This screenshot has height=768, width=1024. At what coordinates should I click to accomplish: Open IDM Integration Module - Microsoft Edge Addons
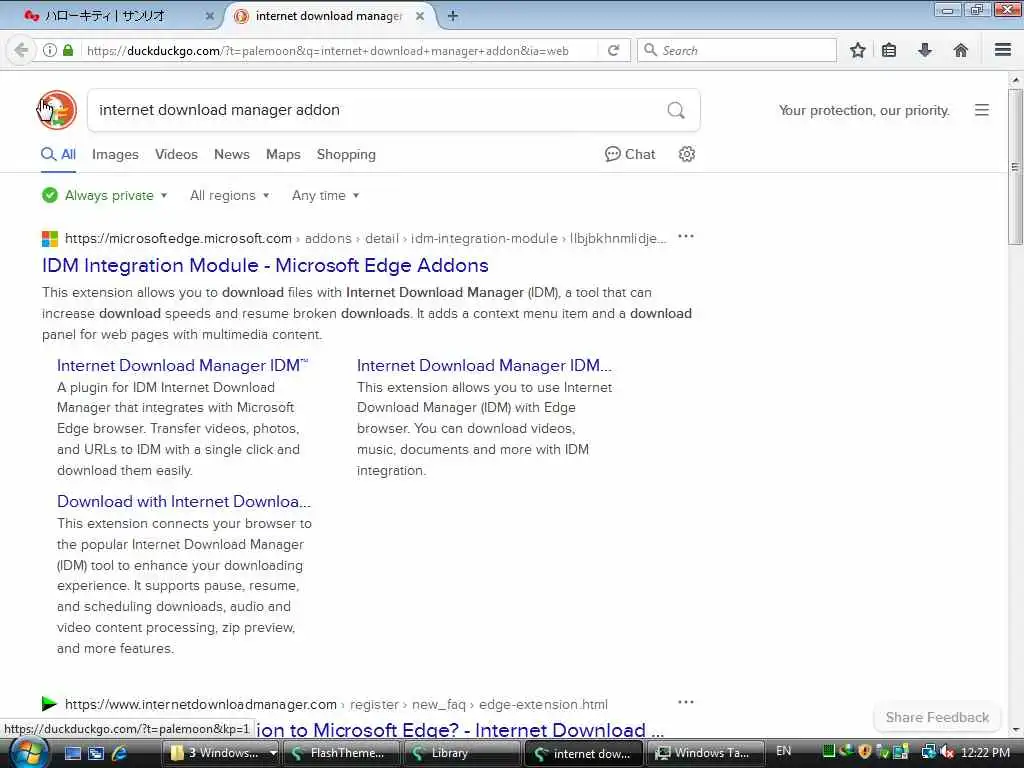click(265, 266)
